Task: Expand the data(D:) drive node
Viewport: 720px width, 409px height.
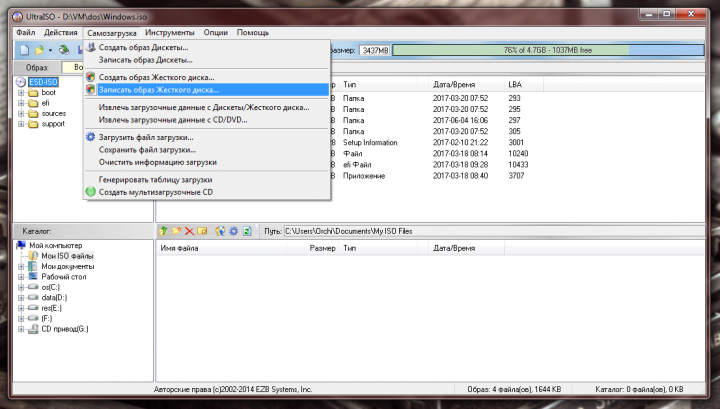Action: point(21,297)
